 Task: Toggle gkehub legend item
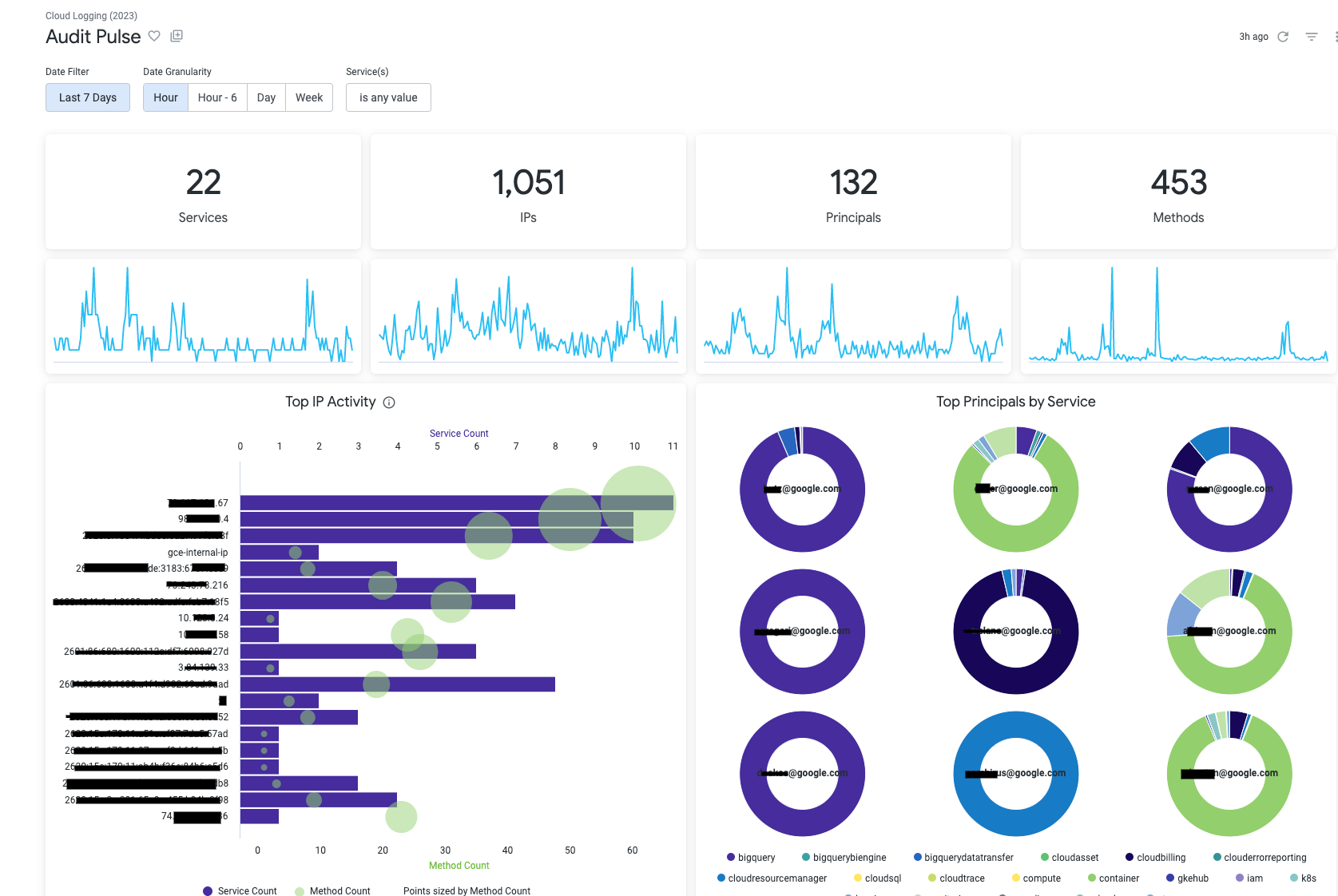[x=1187, y=878]
